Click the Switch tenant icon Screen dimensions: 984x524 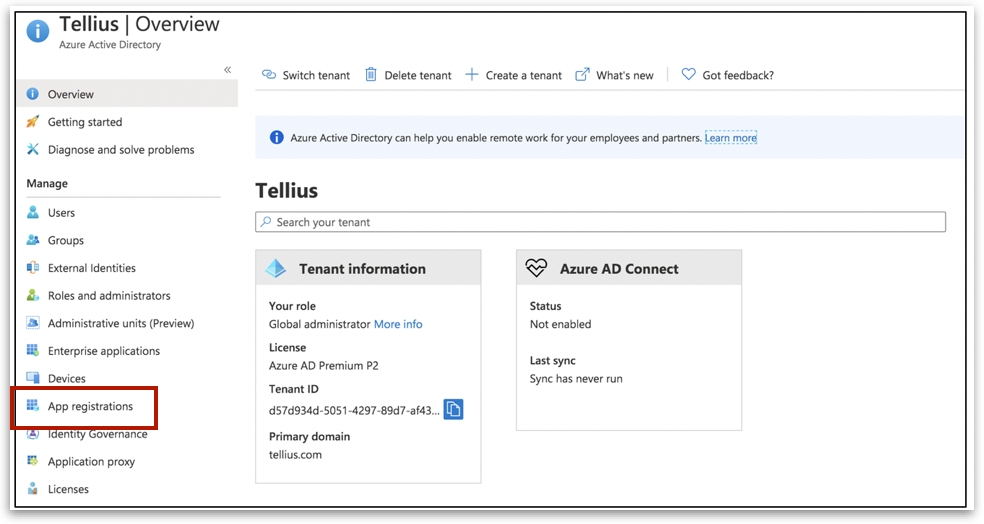tap(268, 75)
